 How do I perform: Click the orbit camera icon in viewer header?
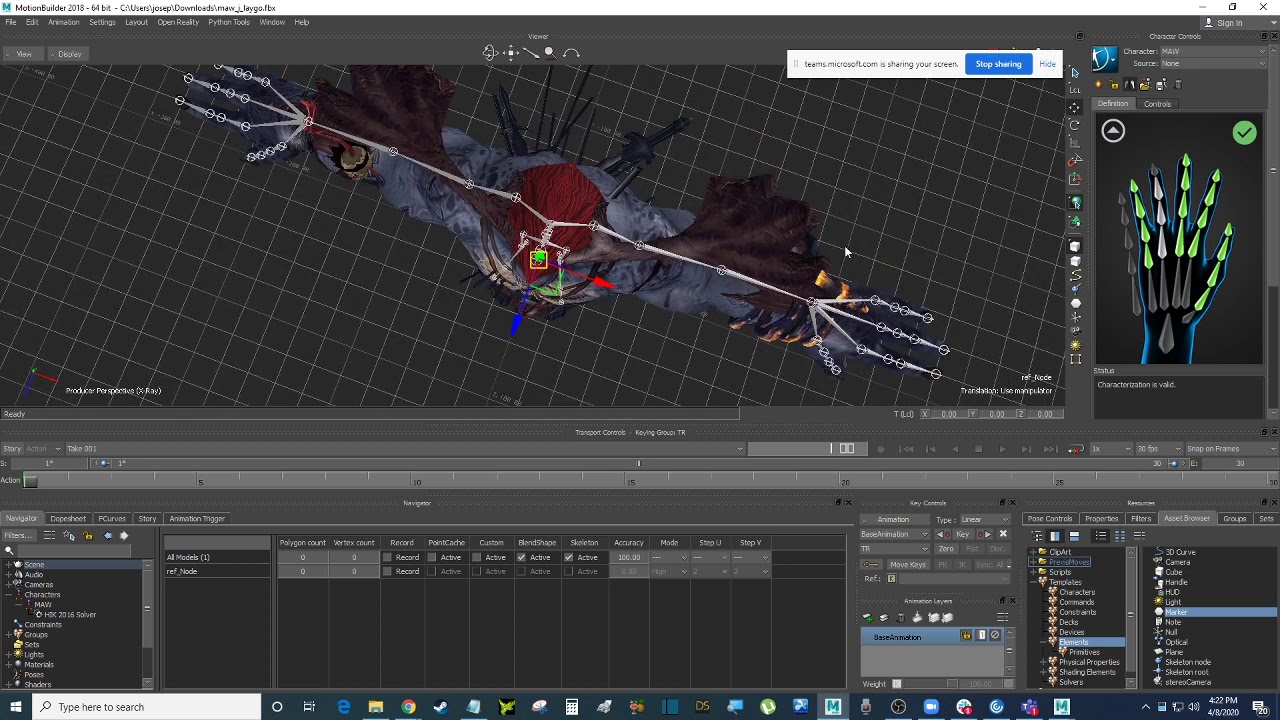coord(490,53)
